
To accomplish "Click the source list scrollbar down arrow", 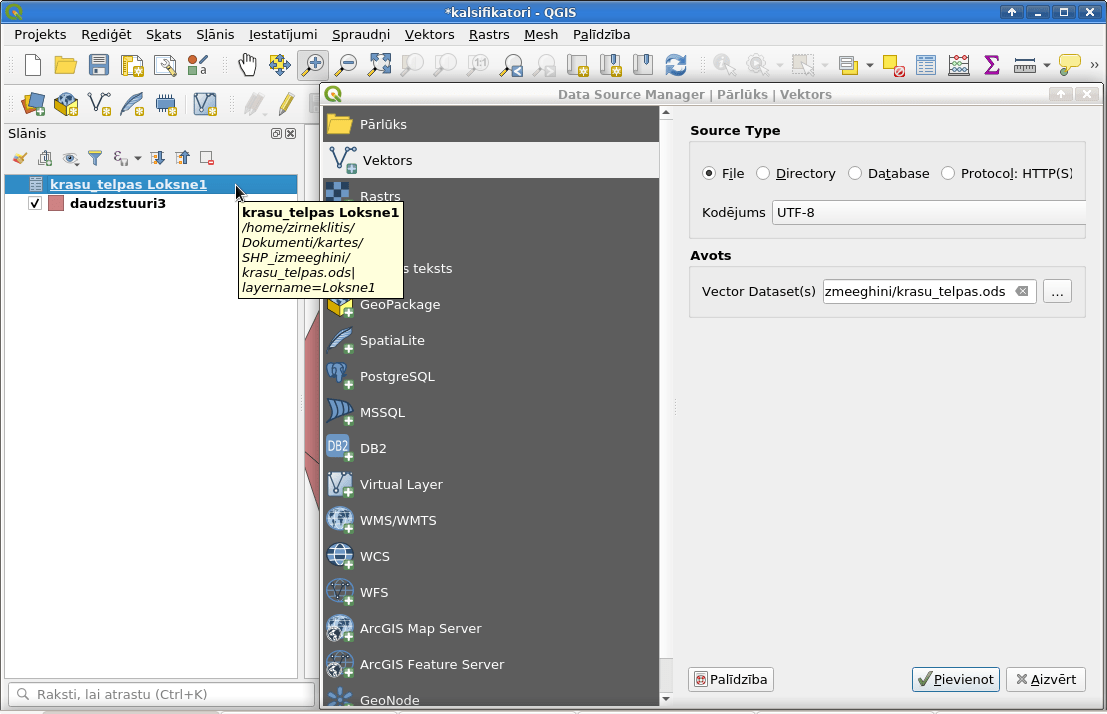I will click(666, 698).
